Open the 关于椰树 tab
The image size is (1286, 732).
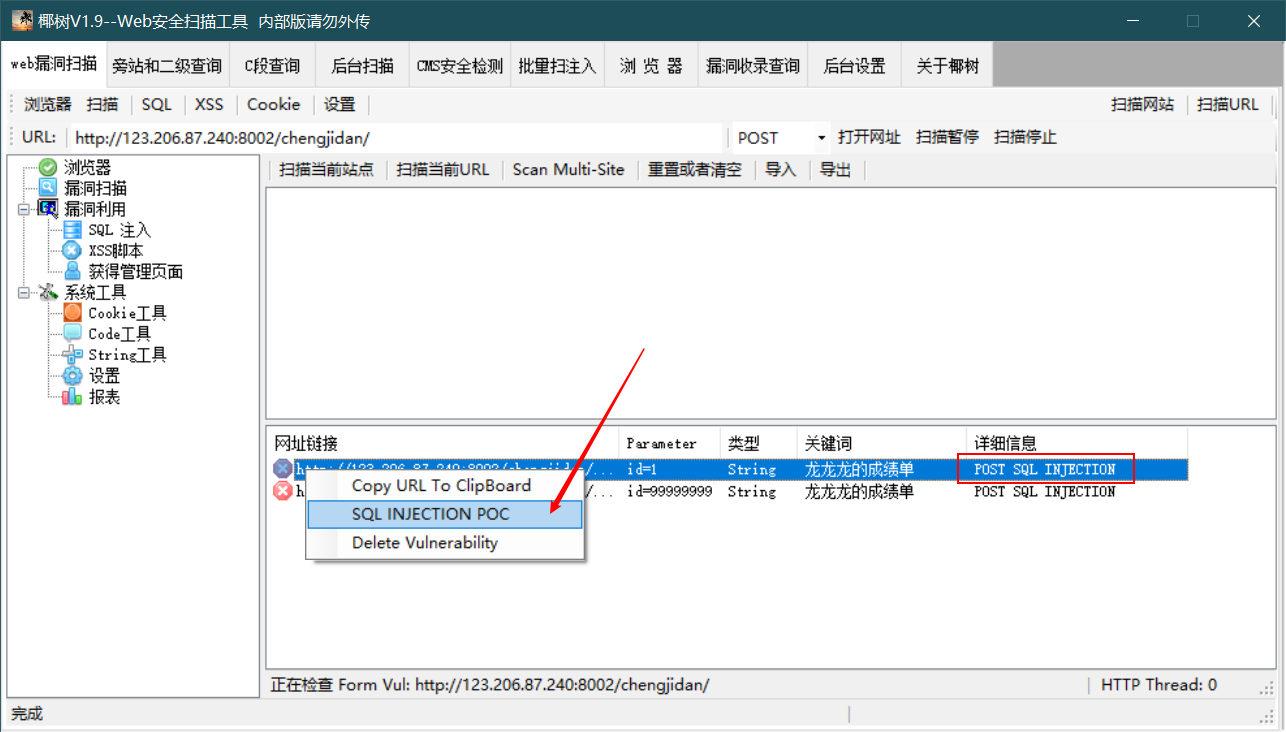click(x=947, y=66)
